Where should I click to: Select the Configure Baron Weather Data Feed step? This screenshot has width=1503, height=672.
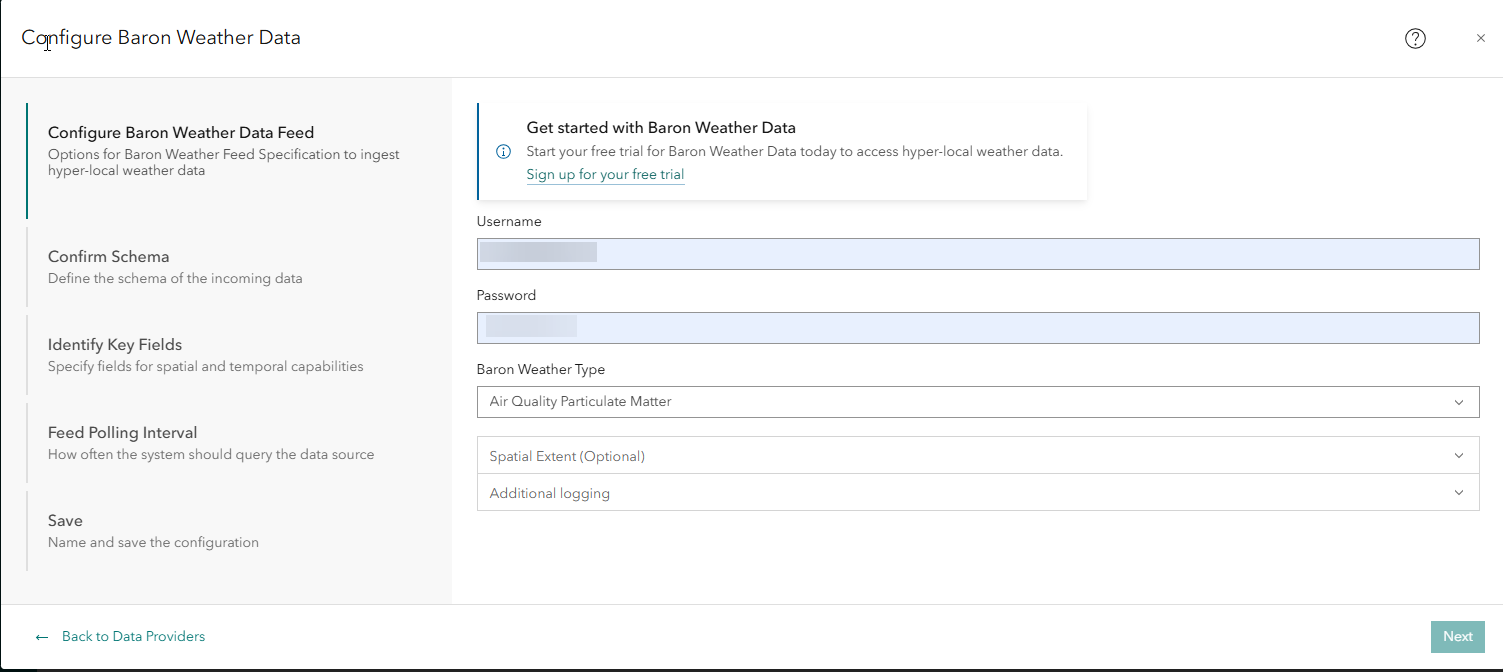181,133
